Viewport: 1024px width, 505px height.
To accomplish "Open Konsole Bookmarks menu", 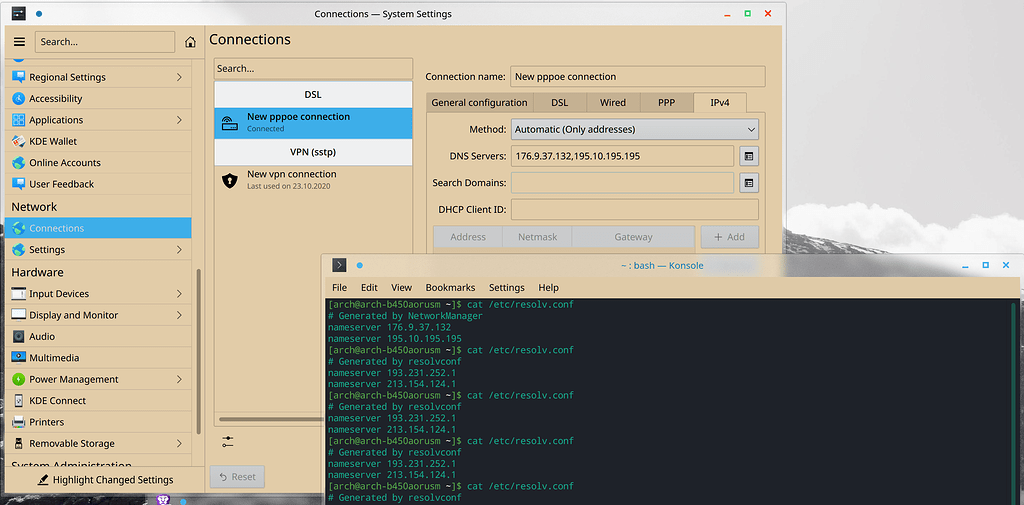I will point(450,287).
